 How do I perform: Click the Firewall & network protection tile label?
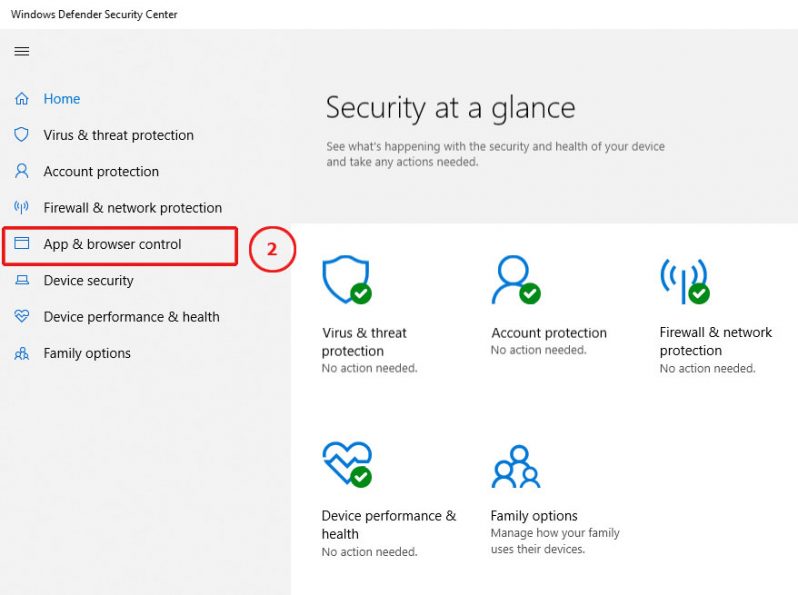coord(715,341)
